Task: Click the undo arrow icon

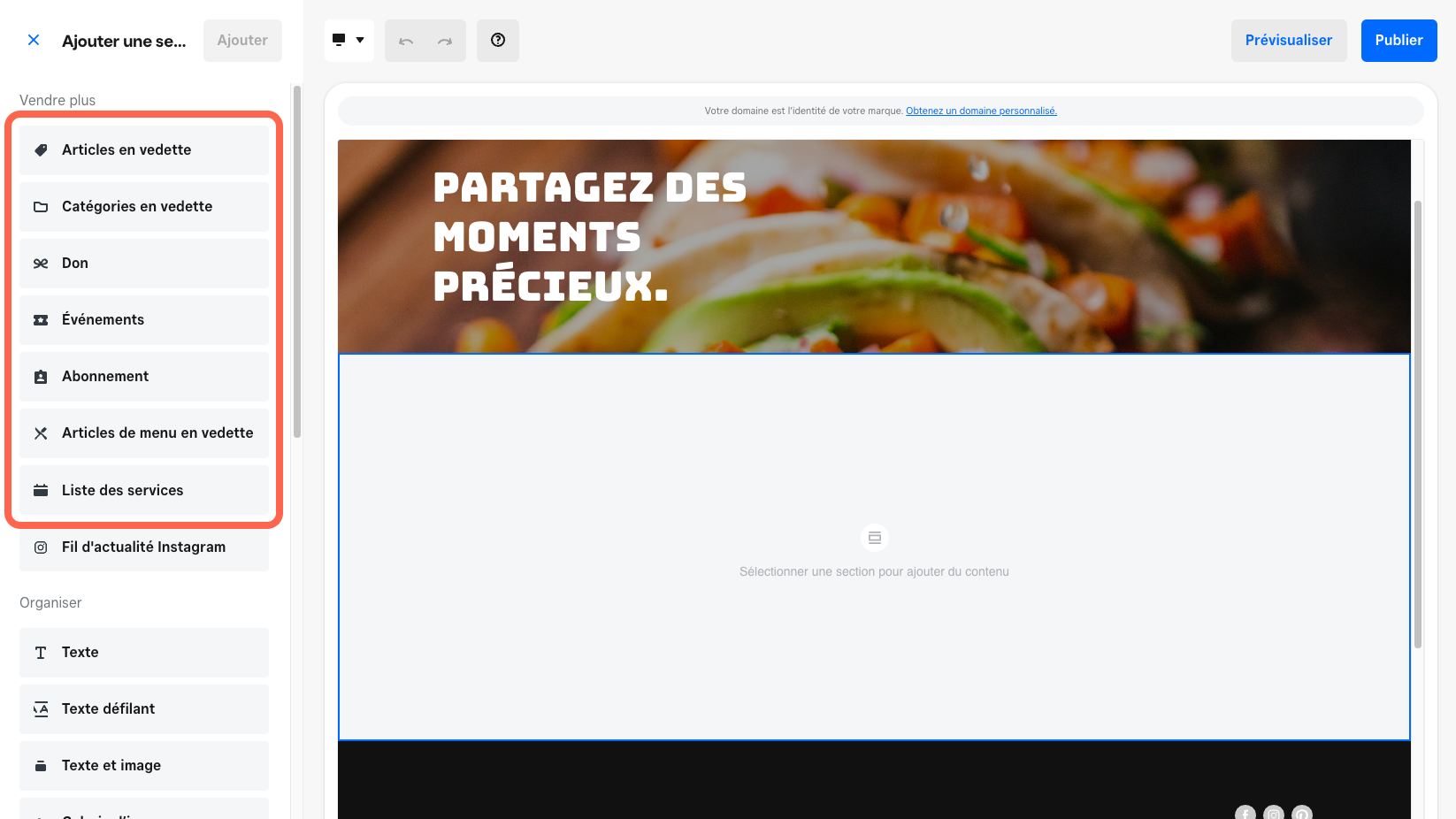Action: coord(406,41)
